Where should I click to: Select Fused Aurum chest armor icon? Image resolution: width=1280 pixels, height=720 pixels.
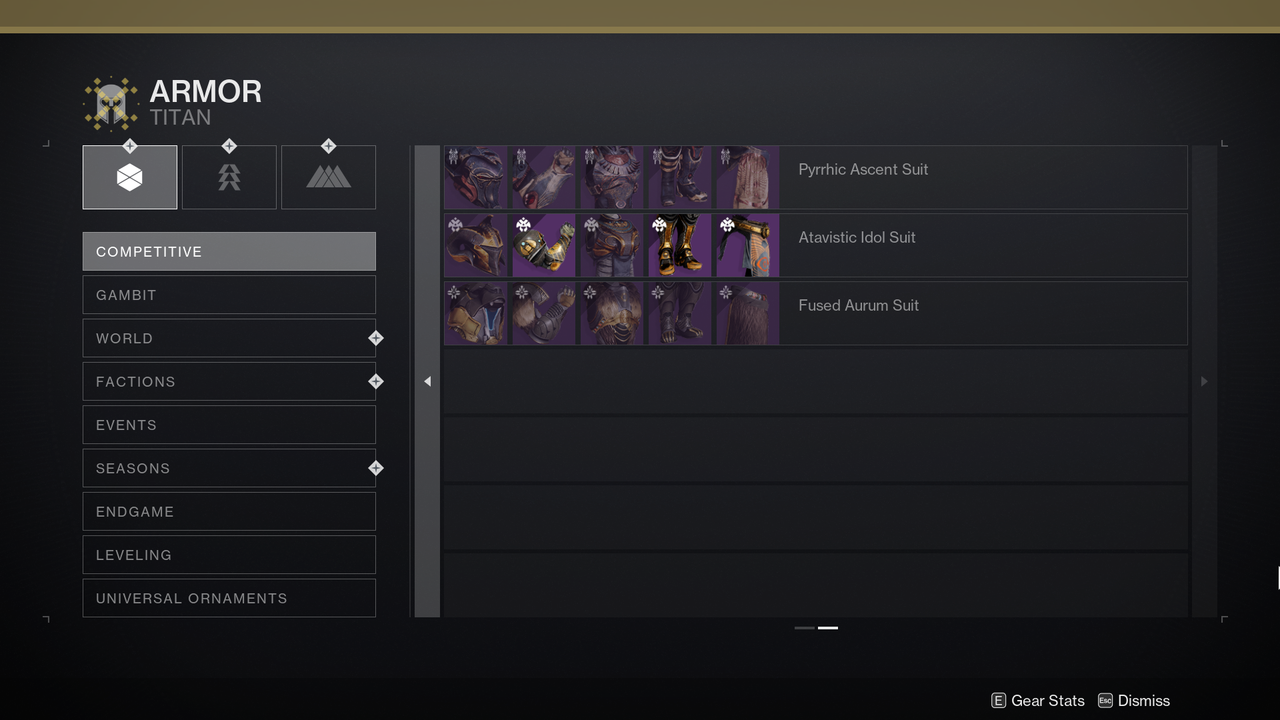[x=612, y=313]
